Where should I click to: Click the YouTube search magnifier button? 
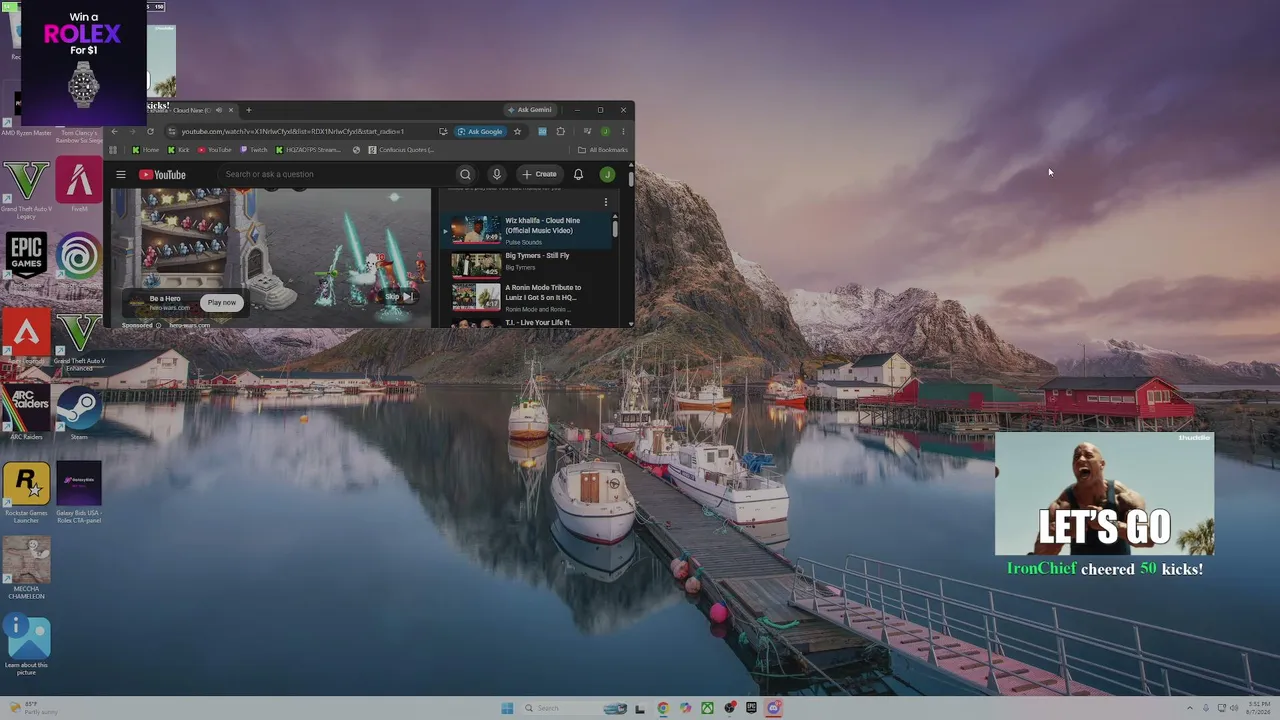tap(465, 174)
